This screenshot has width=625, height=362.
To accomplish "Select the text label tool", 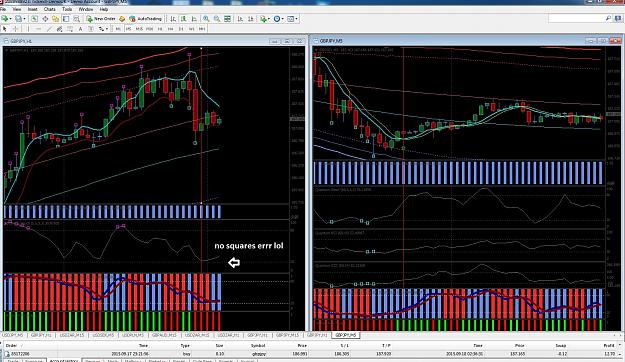I will tap(90, 29).
